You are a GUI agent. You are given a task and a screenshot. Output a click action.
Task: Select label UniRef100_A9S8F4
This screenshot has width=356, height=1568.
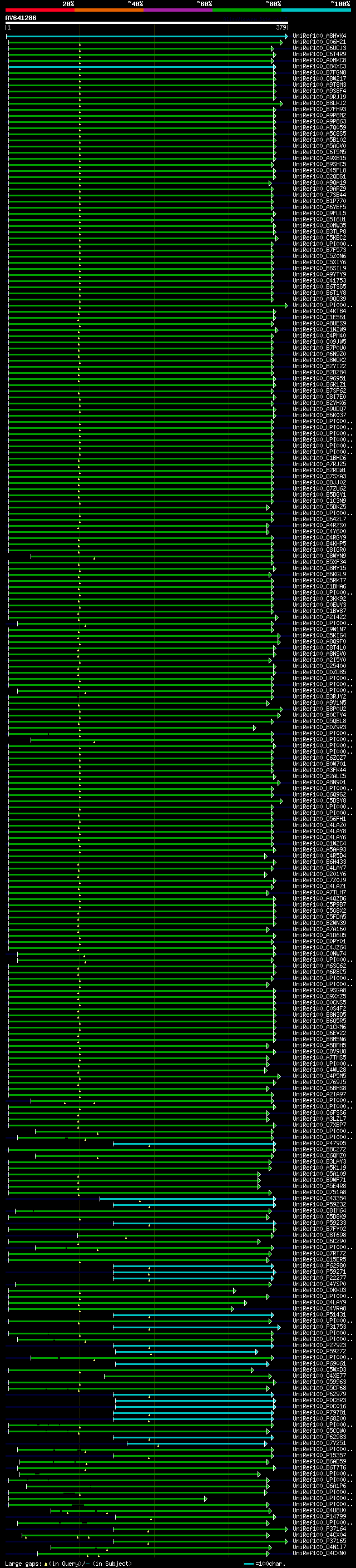319,91
